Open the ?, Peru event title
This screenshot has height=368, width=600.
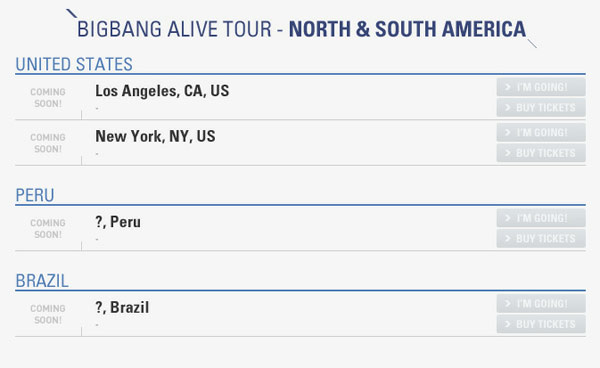point(118,222)
